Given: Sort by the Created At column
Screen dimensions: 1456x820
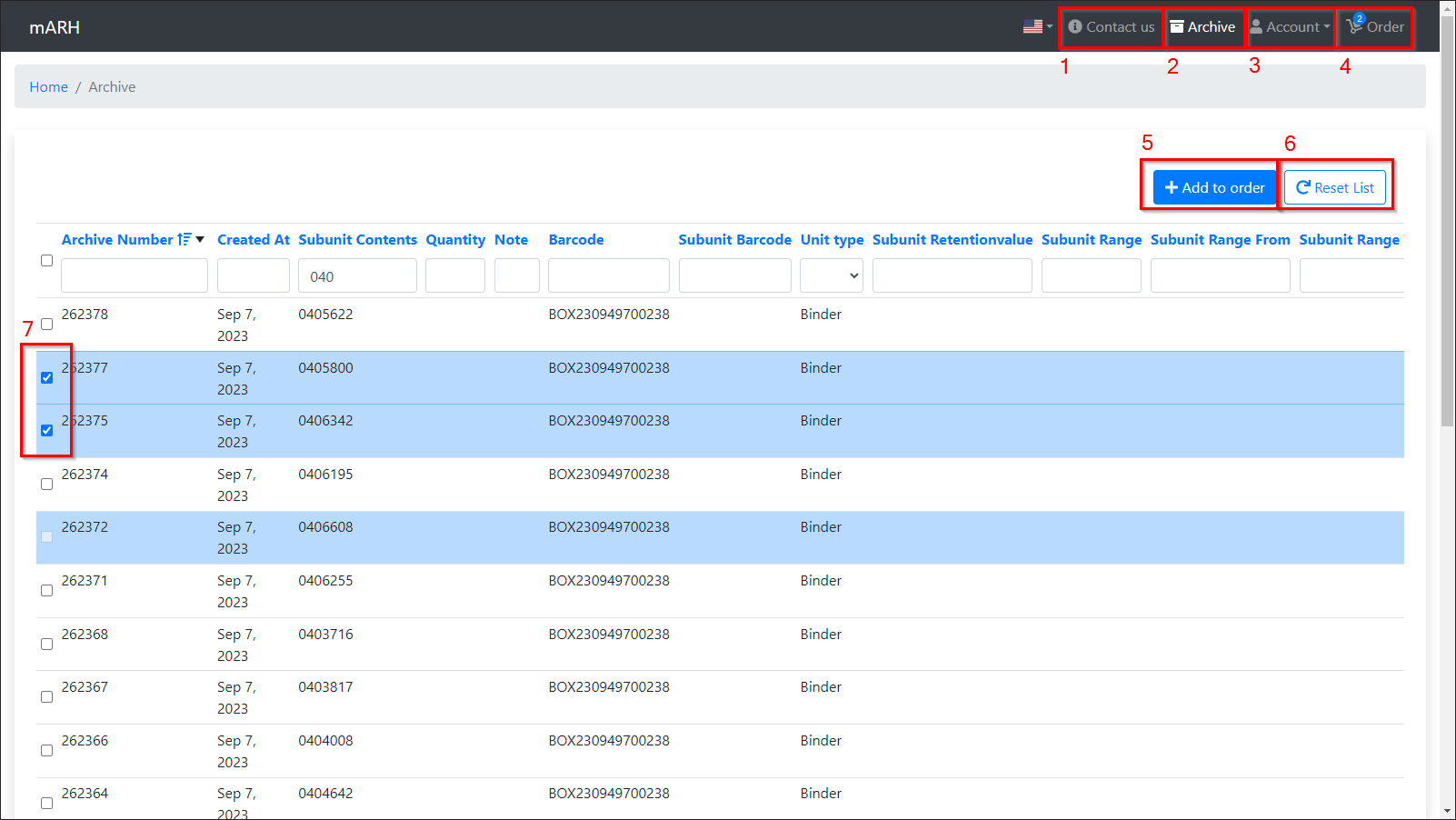Looking at the screenshot, I should pyautogui.click(x=253, y=240).
